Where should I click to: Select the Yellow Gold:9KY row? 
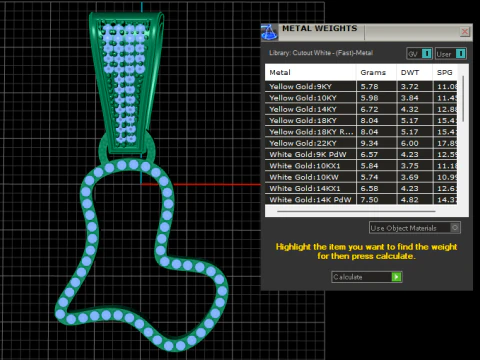point(361,86)
